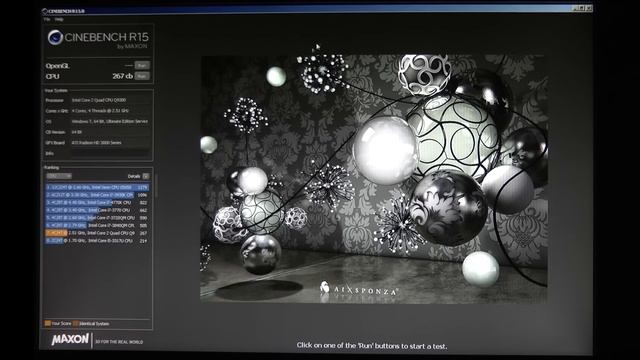The width and height of the screenshot is (640, 360).
Task: Select the orange Core 2 Quad ranking entry scoring 267
Action: pos(97,233)
